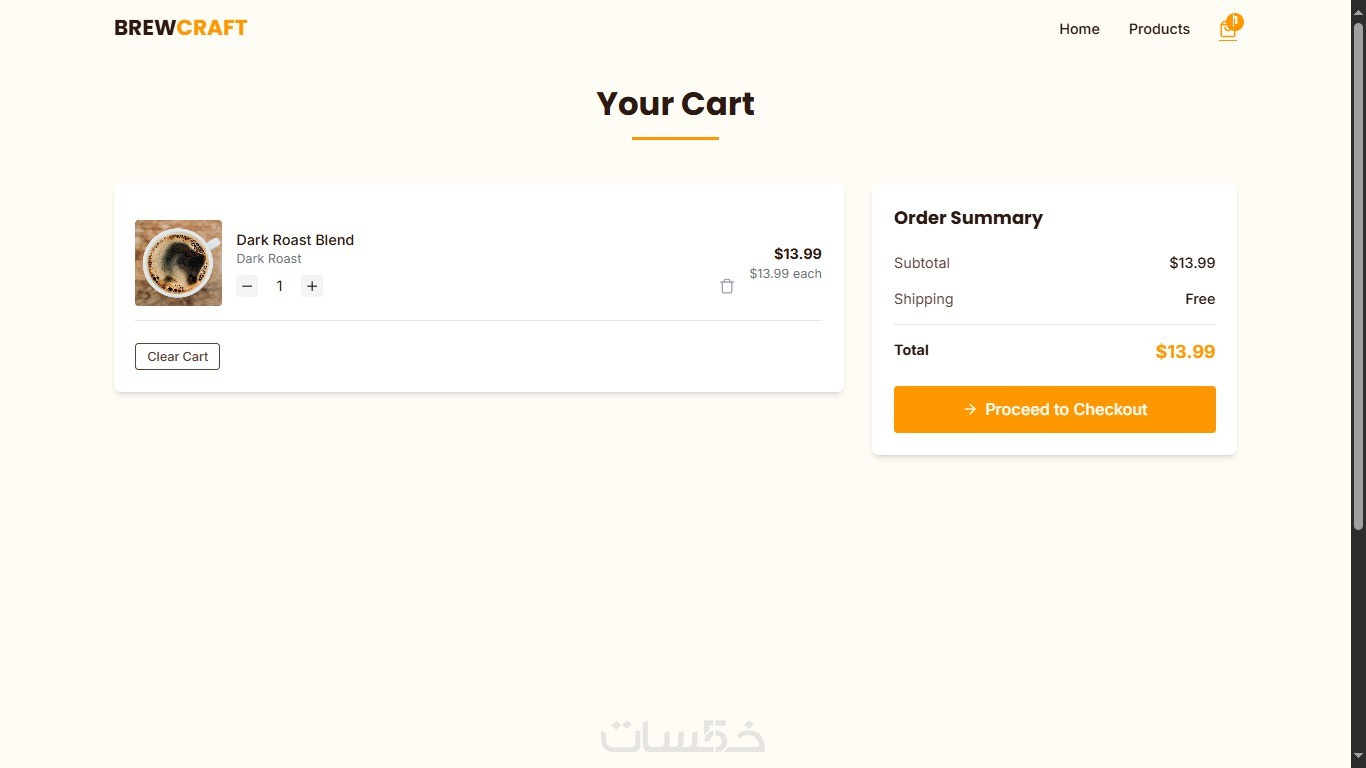Image resolution: width=1366 pixels, height=768 pixels.
Task: Increase quantity with the plus button
Action: pyautogui.click(x=312, y=287)
